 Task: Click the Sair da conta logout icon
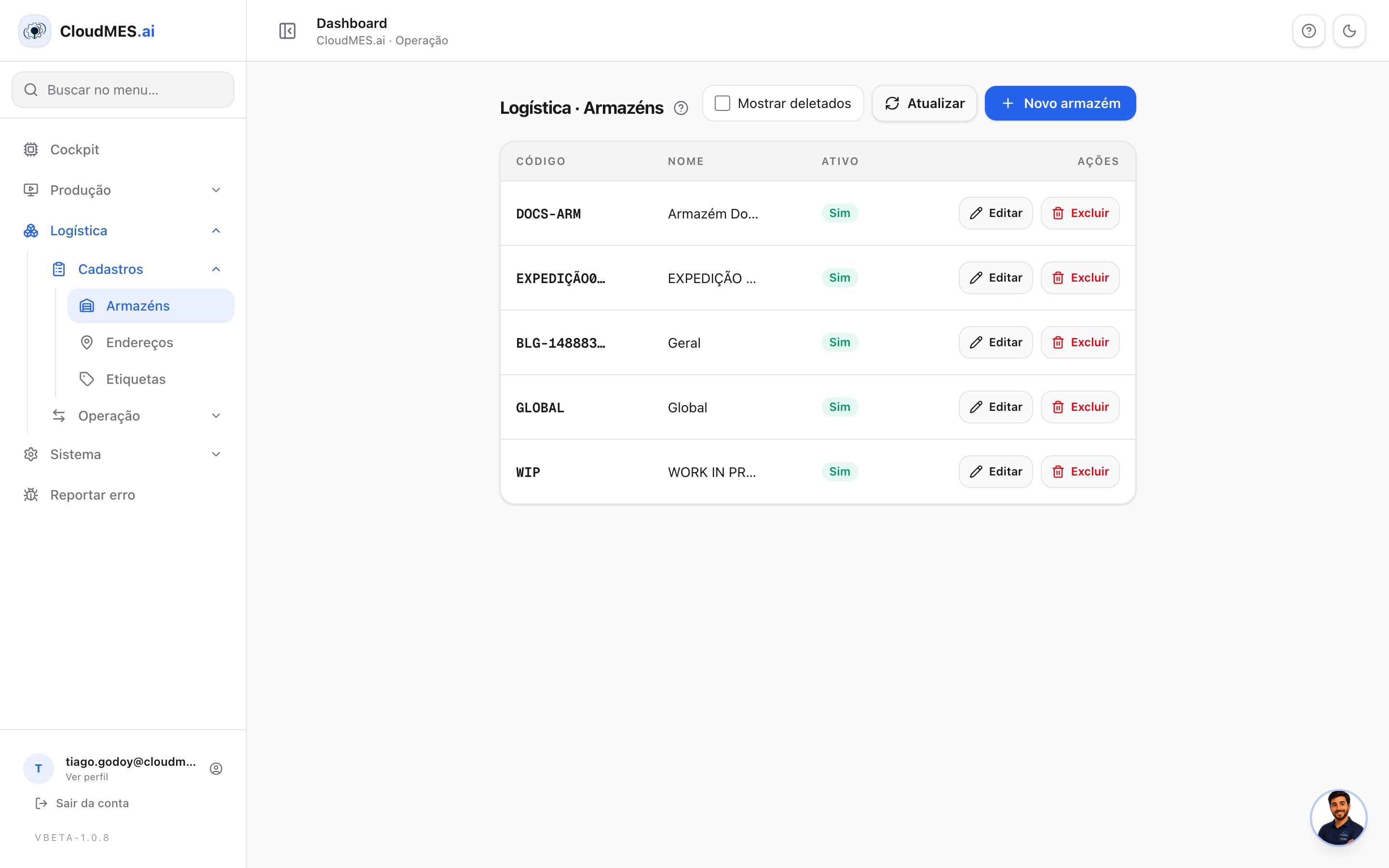41,803
